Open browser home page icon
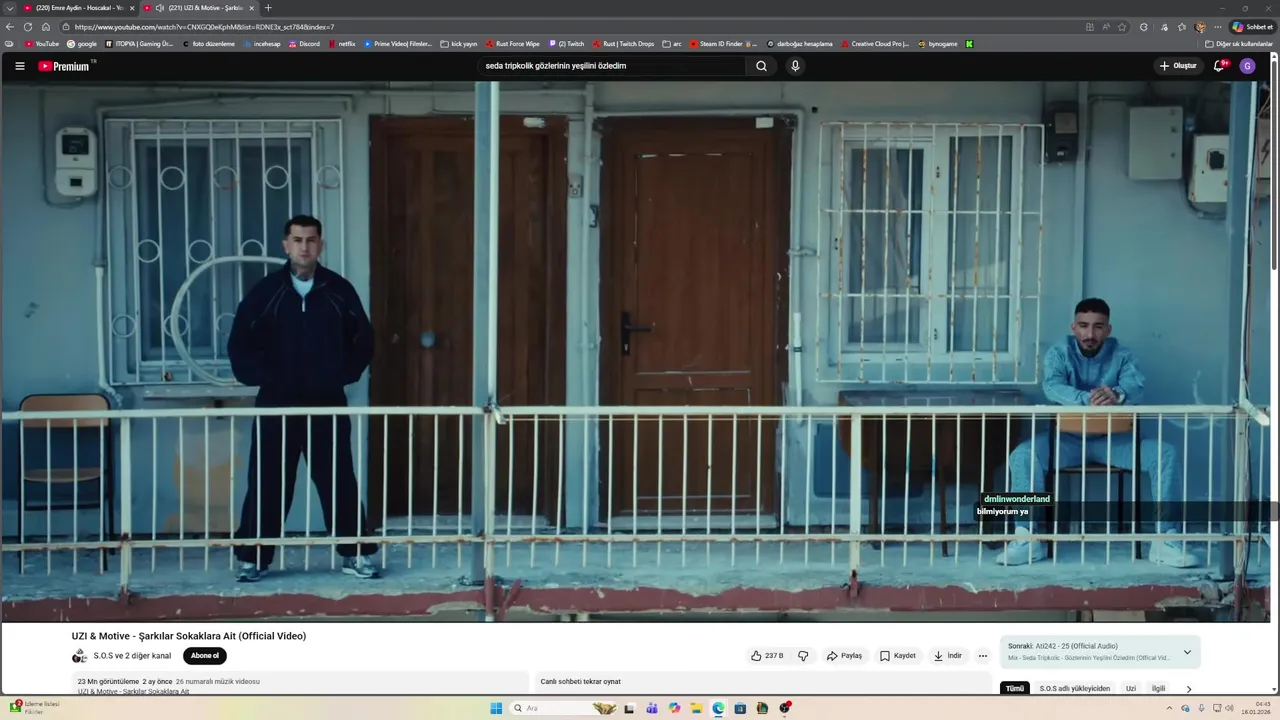Image resolution: width=1280 pixels, height=720 pixels. (x=46, y=27)
